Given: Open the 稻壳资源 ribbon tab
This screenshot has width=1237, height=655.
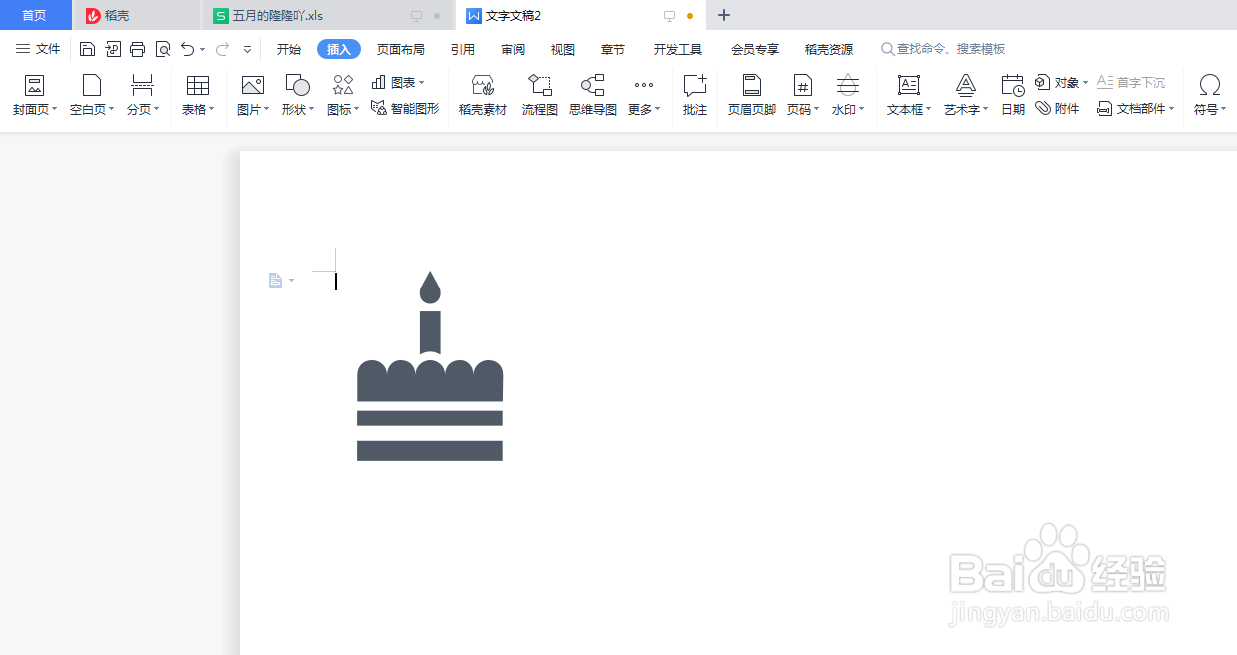Looking at the screenshot, I should 829,49.
